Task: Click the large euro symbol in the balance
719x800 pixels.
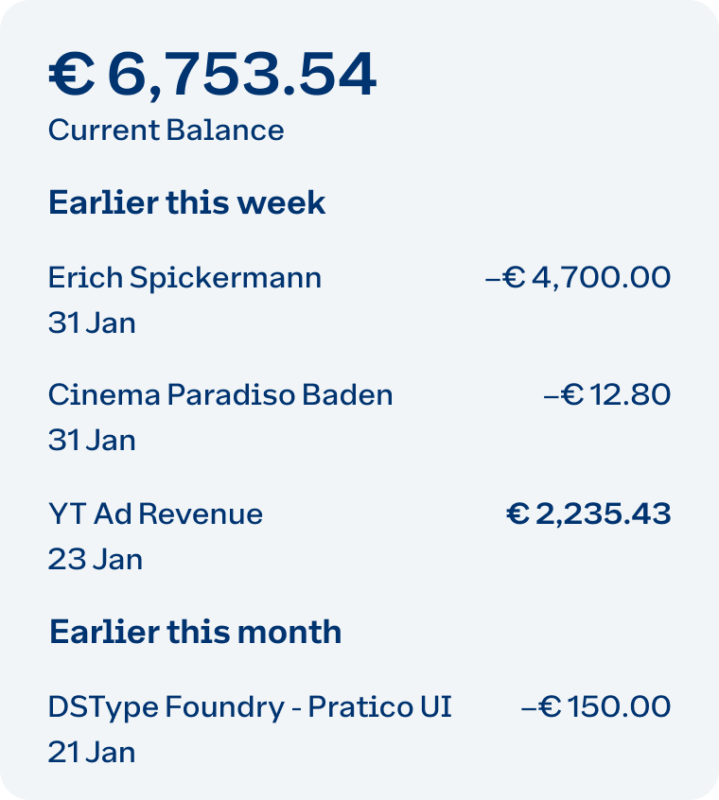Action: point(71,75)
